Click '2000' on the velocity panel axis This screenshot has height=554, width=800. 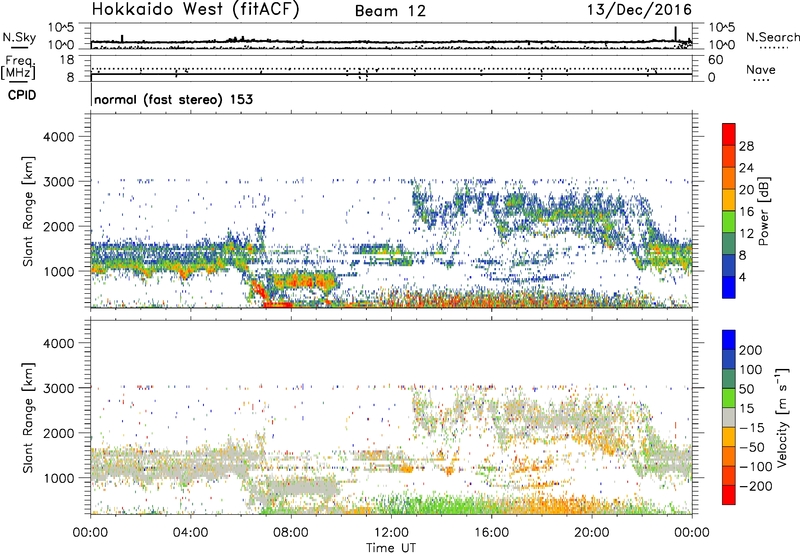tap(59, 433)
